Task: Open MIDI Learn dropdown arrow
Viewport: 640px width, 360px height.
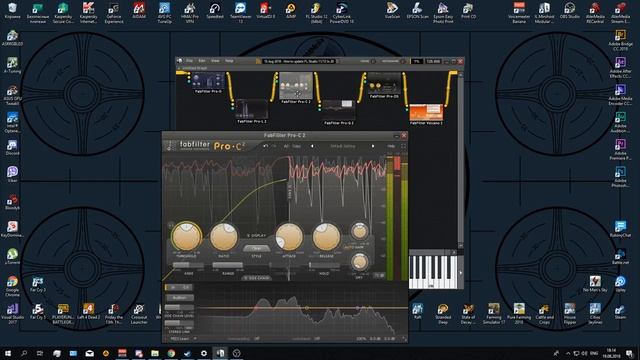Action: coord(195,338)
